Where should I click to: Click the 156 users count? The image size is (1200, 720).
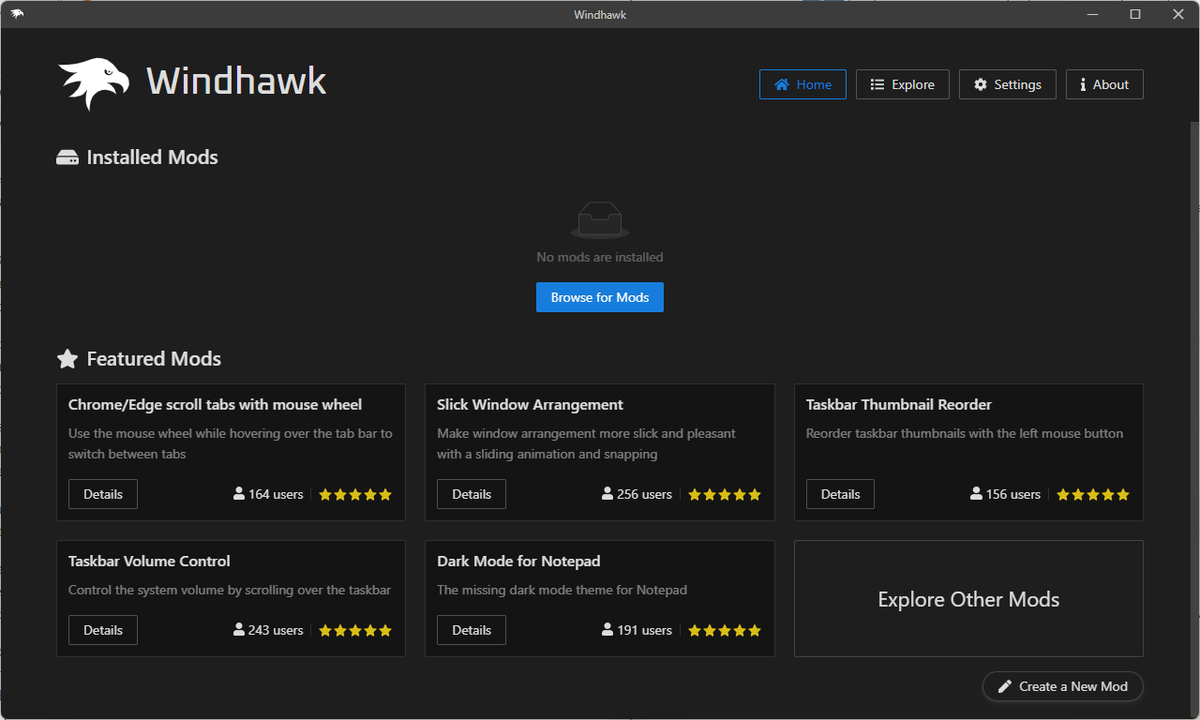tap(1005, 494)
